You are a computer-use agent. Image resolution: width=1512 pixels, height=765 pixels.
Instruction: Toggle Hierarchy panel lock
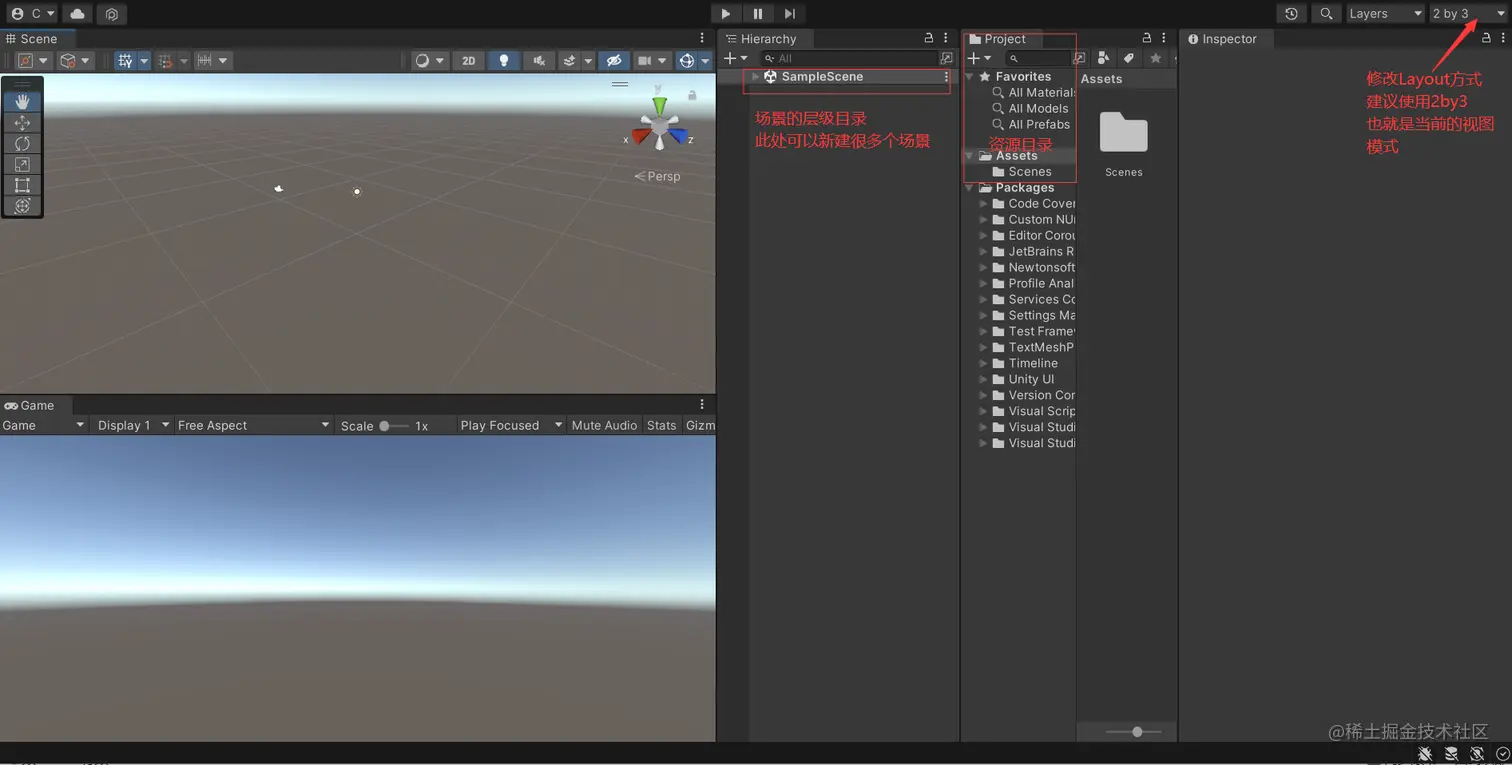(x=929, y=38)
